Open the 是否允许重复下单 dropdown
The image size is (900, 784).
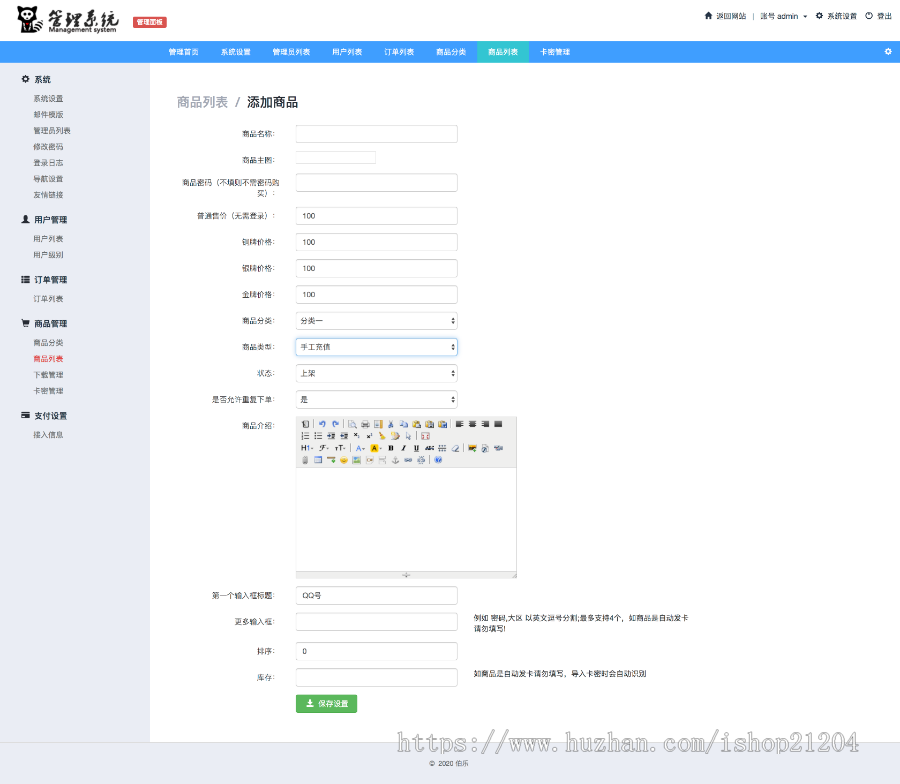point(377,399)
